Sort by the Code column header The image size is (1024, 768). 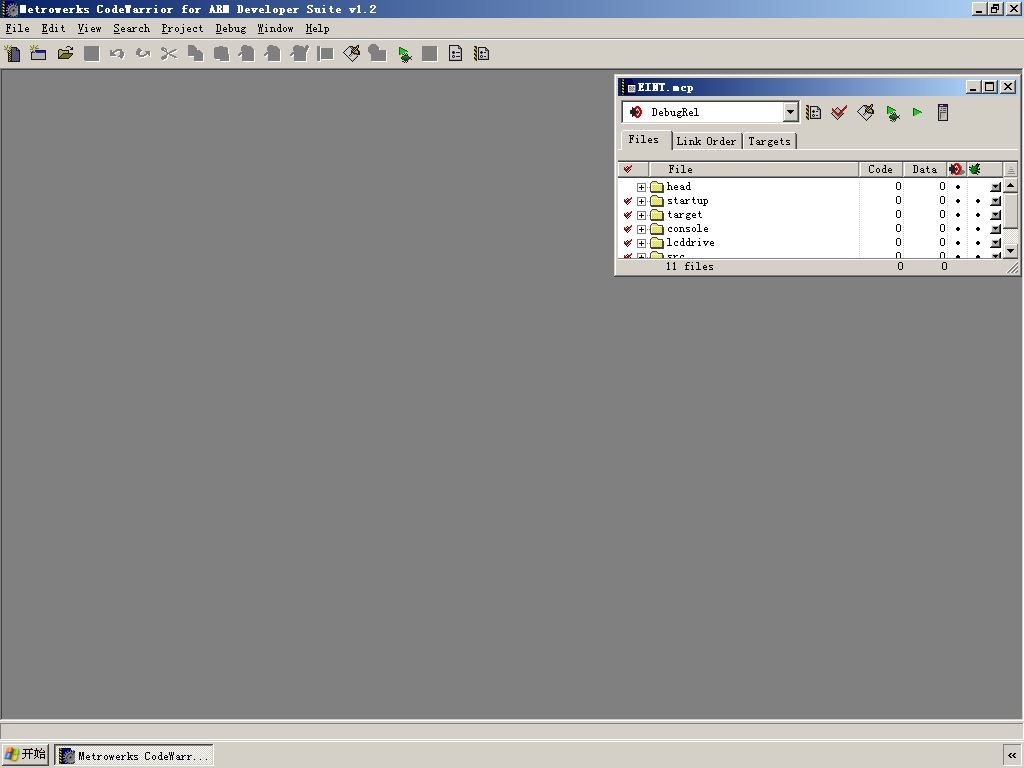coord(880,169)
